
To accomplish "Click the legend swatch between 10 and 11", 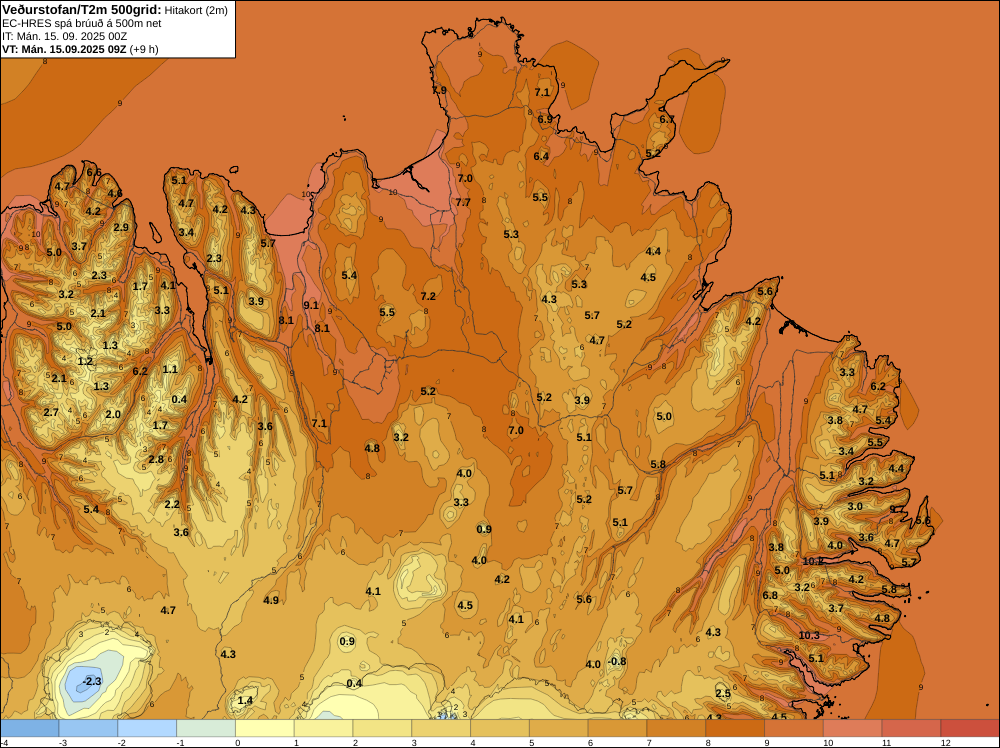I will point(853,728).
